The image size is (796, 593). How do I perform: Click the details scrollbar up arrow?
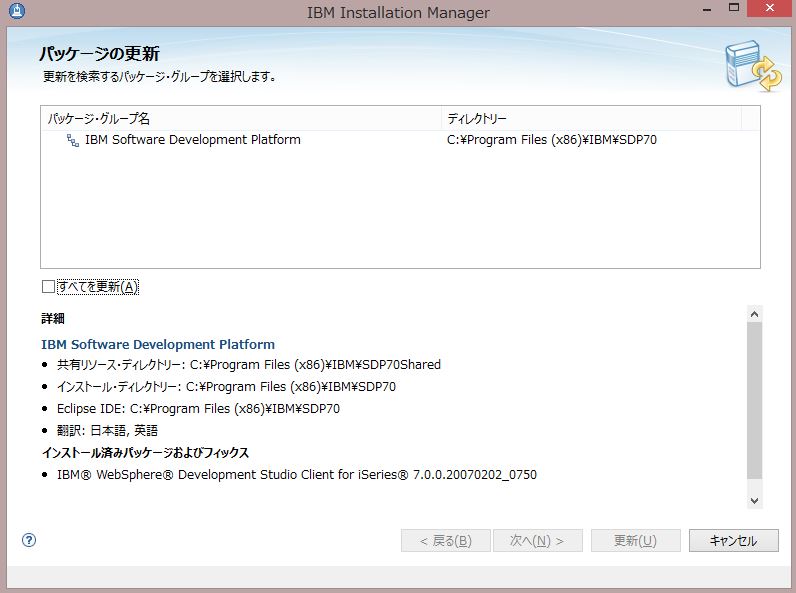point(754,314)
